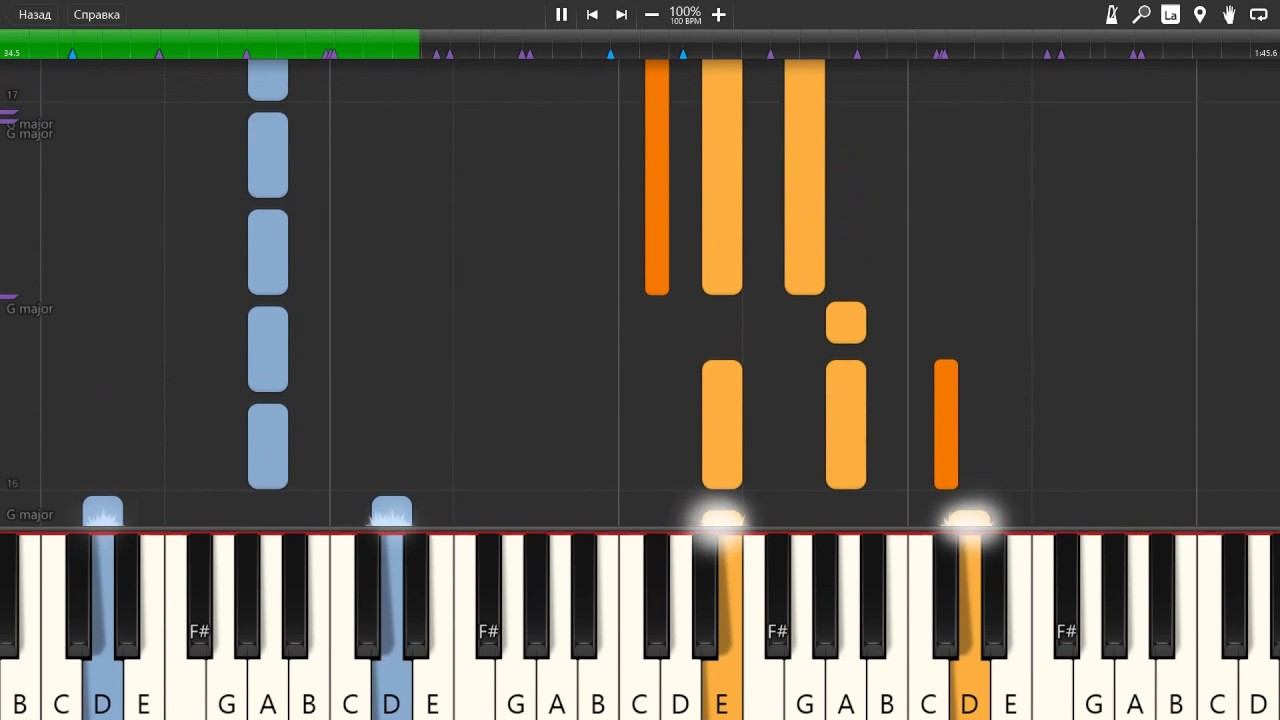This screenshot has height=720, width=1280.
Task: Click measure number 17 label
Action: 12,95
